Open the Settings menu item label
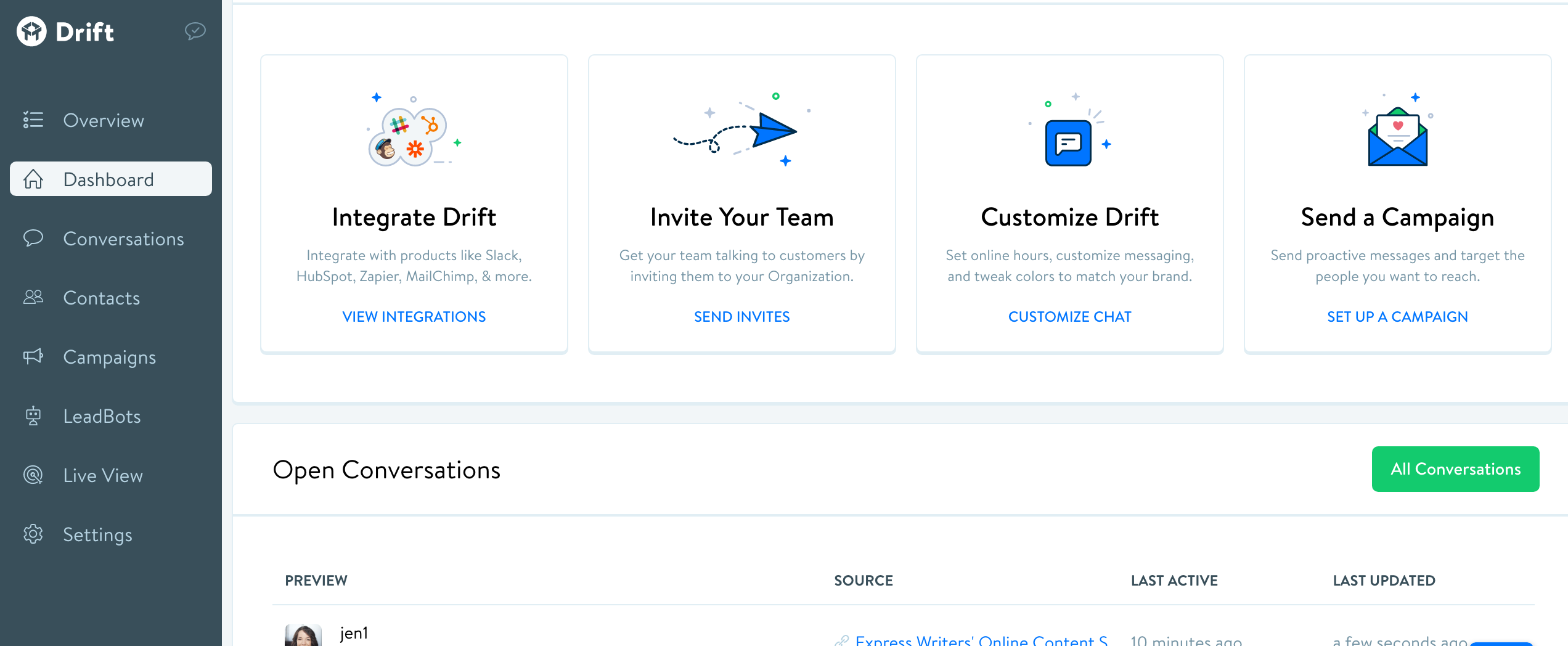This screenshot has height=646, width=1568. [x=97, y=534]
